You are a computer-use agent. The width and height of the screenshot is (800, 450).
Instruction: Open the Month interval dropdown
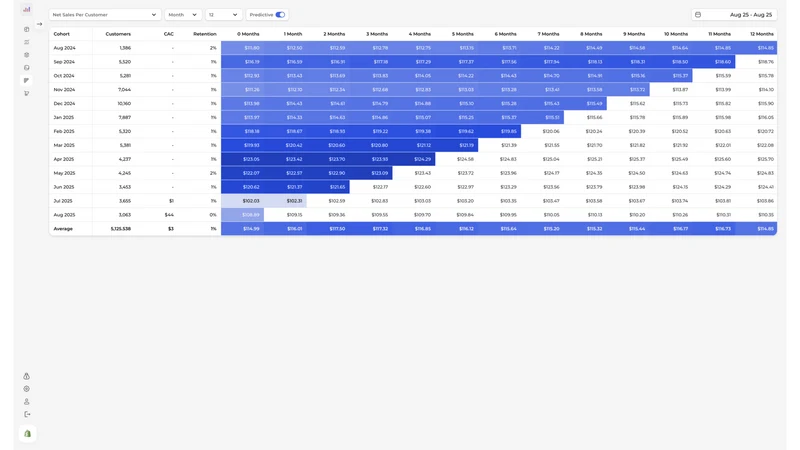tap(183, 15)
